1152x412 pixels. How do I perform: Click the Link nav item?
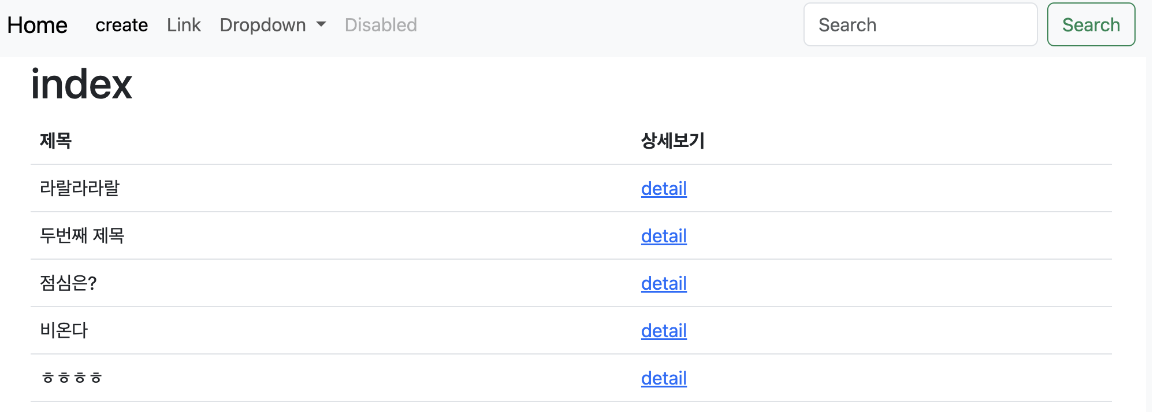click(x=184, y=25)
